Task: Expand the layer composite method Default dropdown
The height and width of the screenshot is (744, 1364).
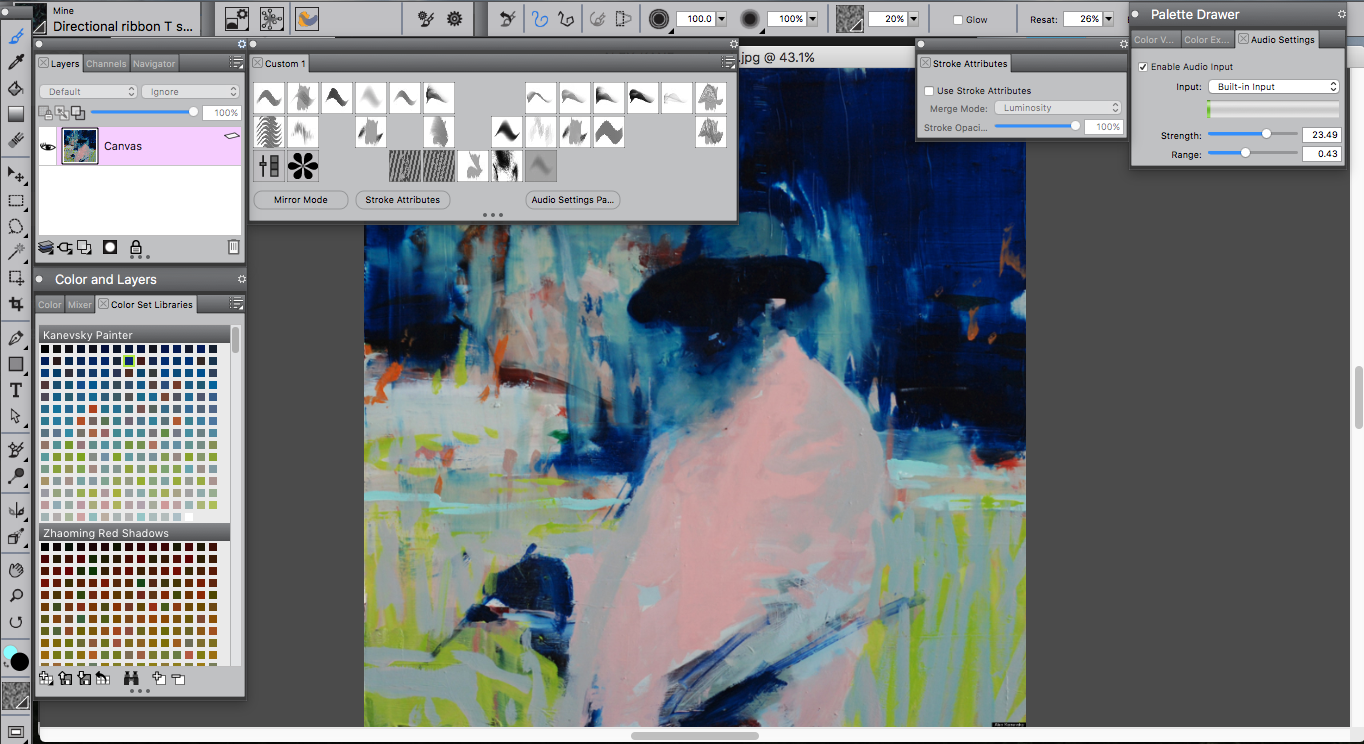Action: [x=86, y=92]
